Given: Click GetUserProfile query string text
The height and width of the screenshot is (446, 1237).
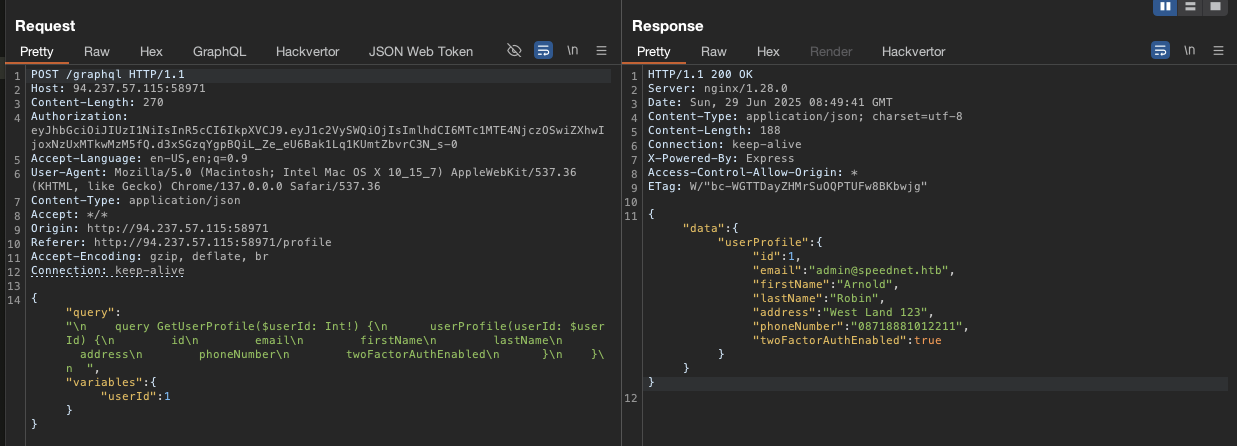Looking at the screenshot, I should (x=335, y=347).
